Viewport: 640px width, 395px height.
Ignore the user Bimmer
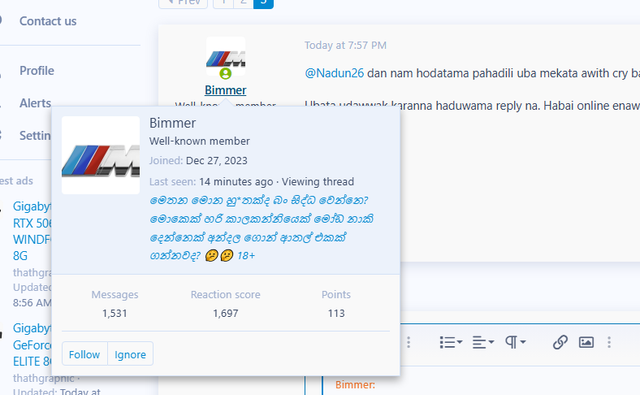click(130, 354)
